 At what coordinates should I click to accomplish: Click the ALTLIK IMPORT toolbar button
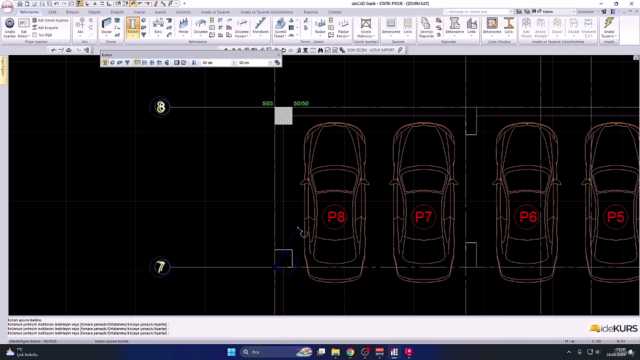pyautogui.click(x=382, y=50)
